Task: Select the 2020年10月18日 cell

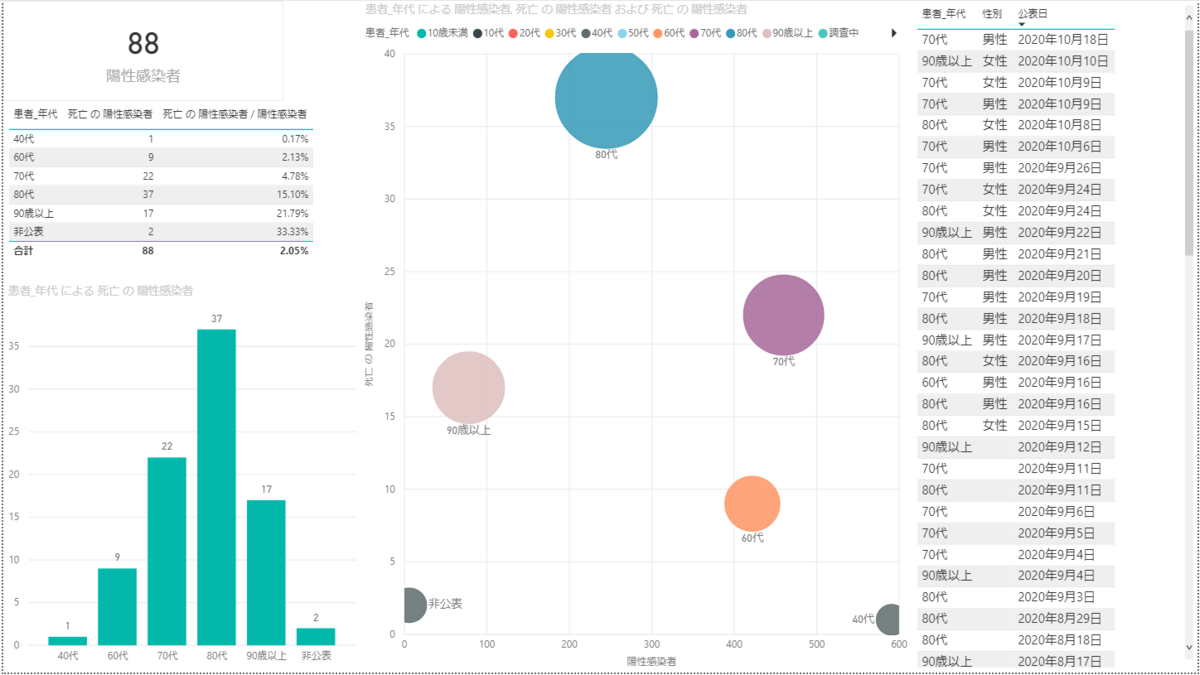Action: [x=1064, y=40]
